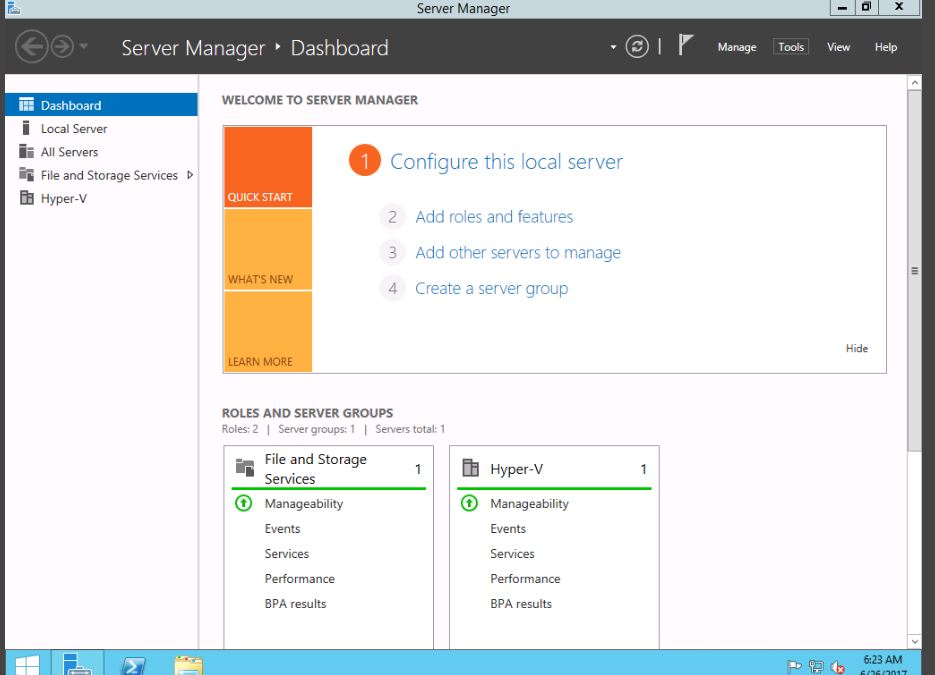Switch to the Learn More tile

coord(268,332)
